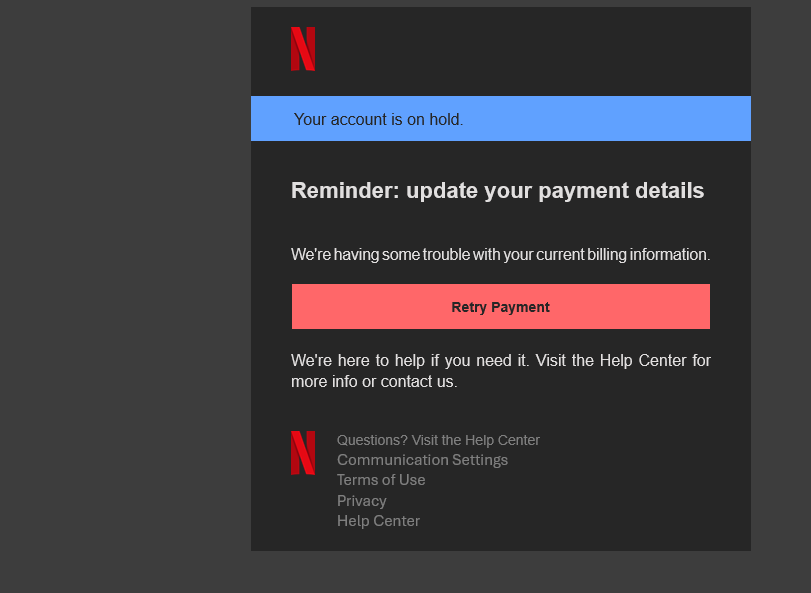Open the Privacy link in the footer

[362, 500]
